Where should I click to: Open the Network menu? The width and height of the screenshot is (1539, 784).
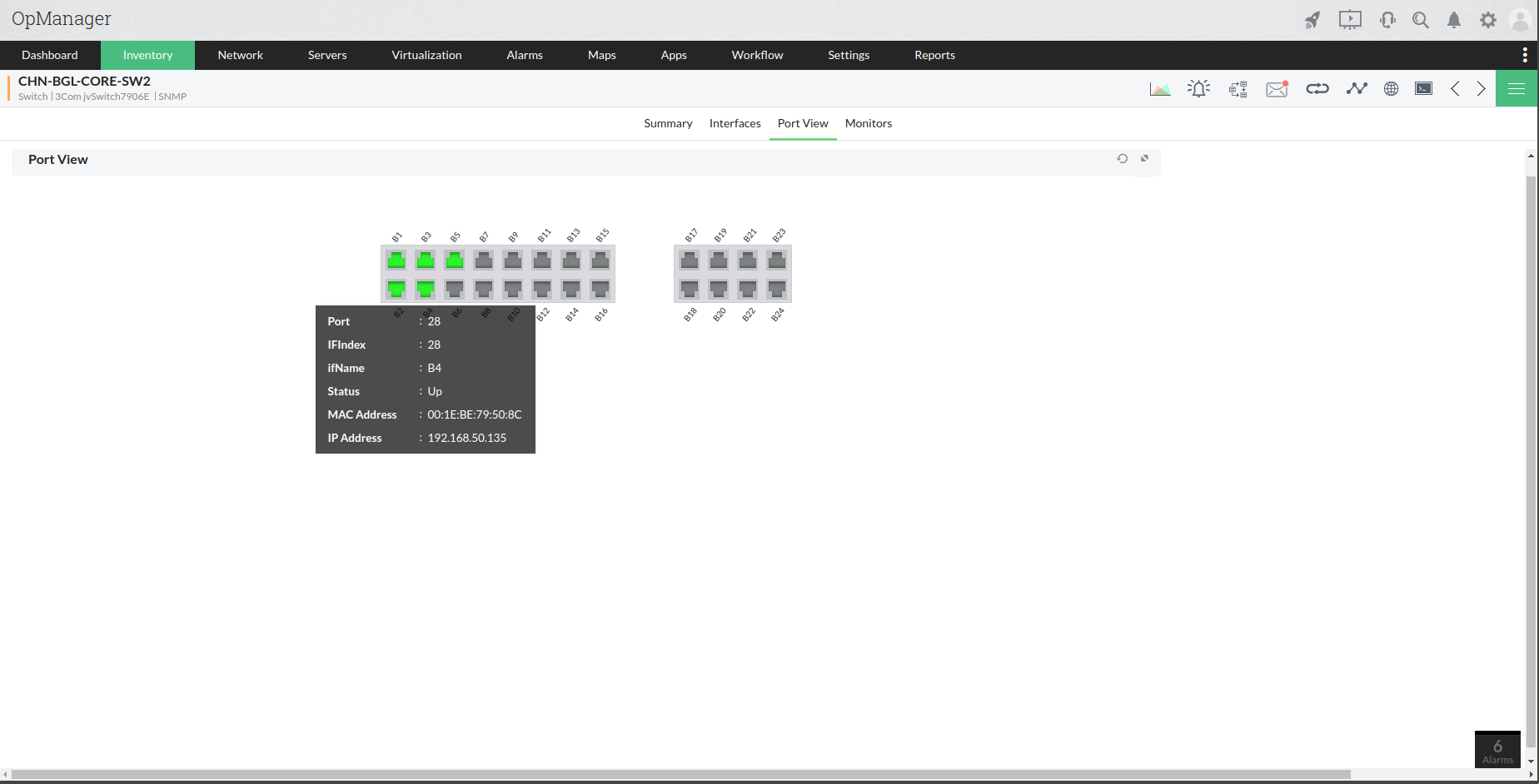241,55
